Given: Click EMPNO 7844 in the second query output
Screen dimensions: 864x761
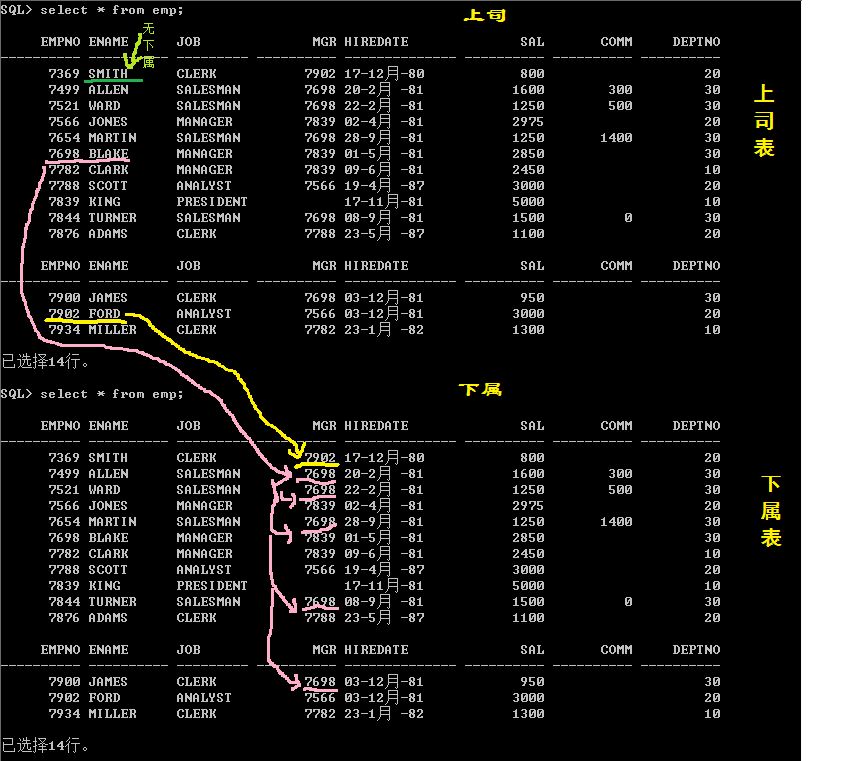Looking at the screenshot, I should [x=64, y=602].
